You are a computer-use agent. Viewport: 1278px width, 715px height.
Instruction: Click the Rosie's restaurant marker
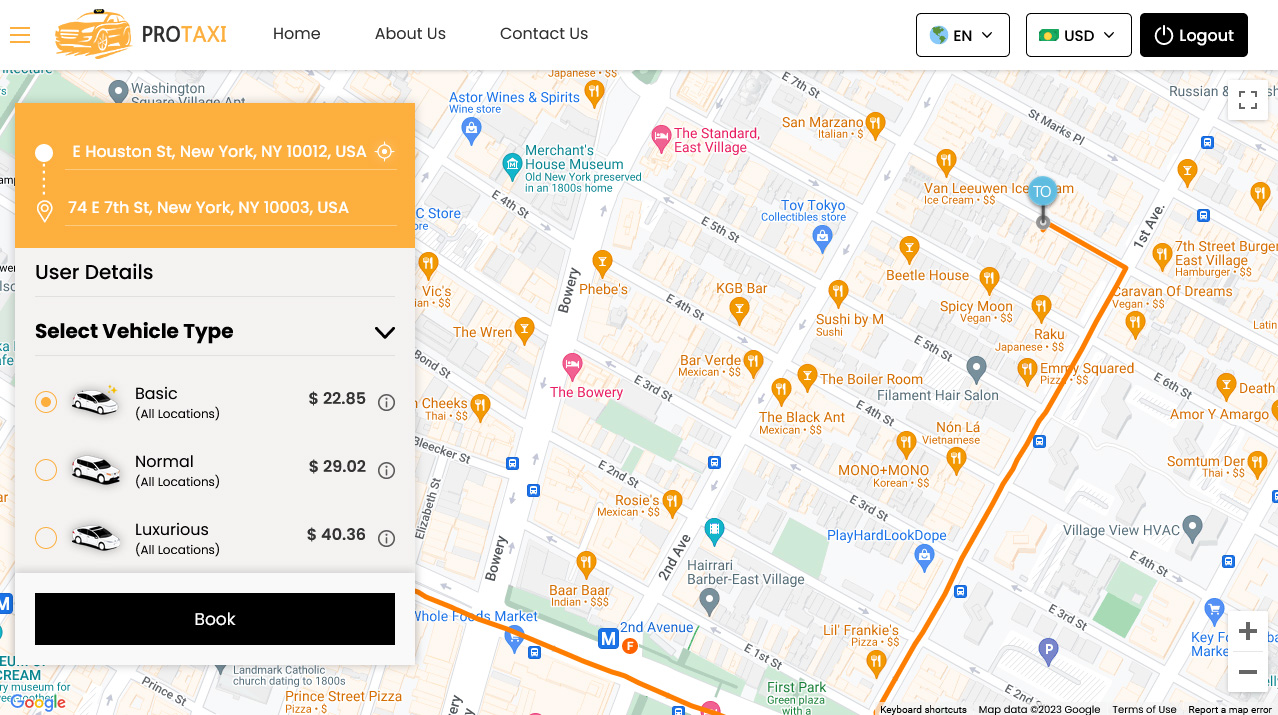click(672, 501)
